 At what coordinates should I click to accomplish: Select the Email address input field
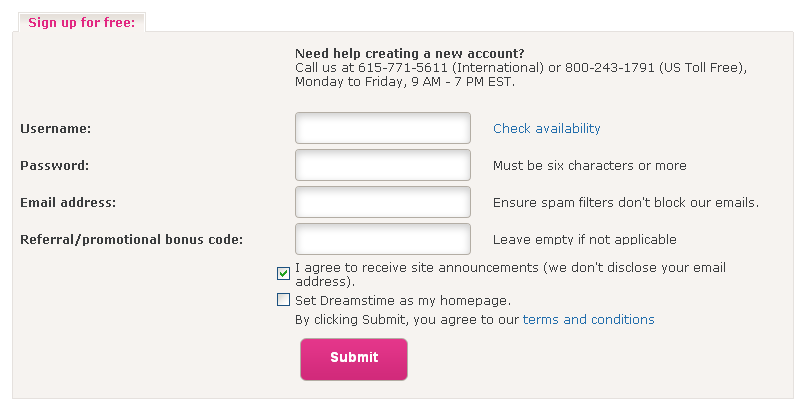point(382,202)
